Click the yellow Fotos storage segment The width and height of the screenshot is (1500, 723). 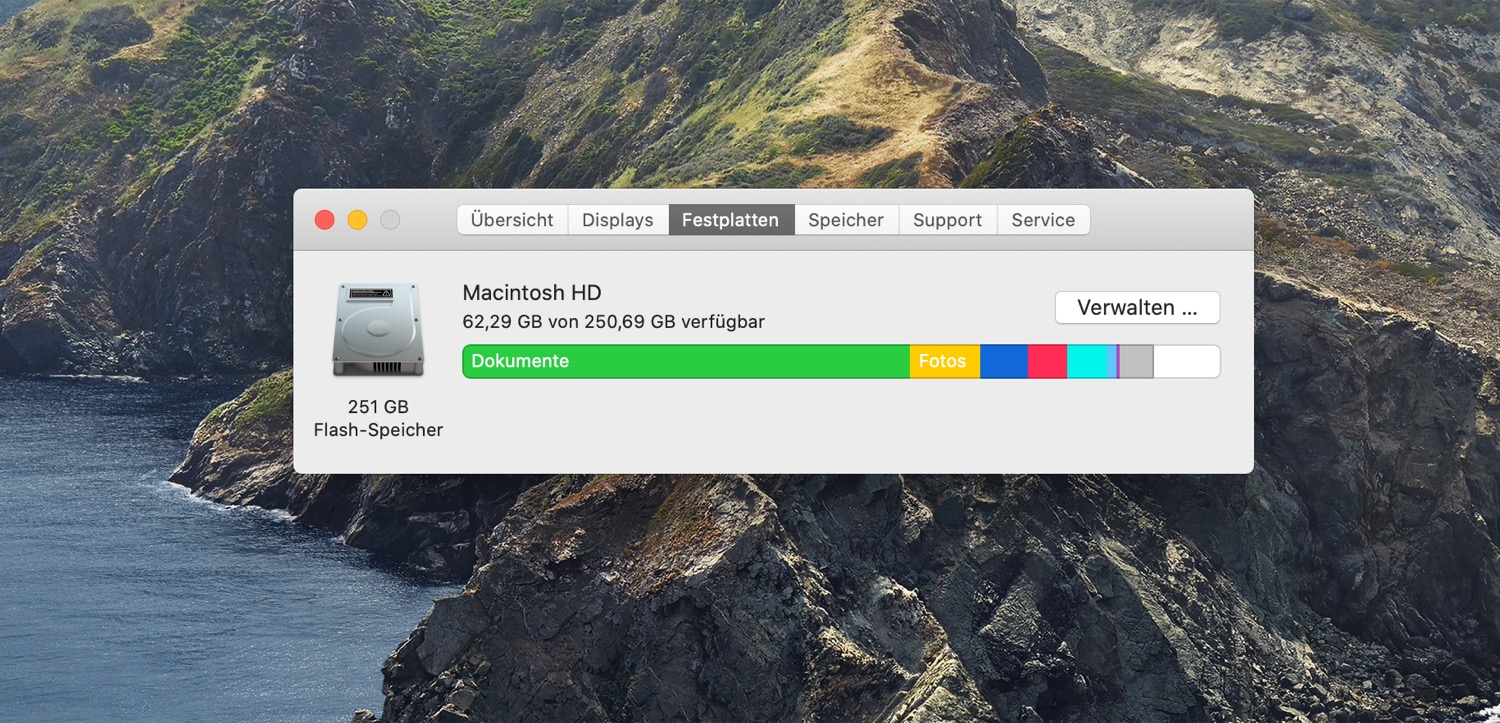944,361
